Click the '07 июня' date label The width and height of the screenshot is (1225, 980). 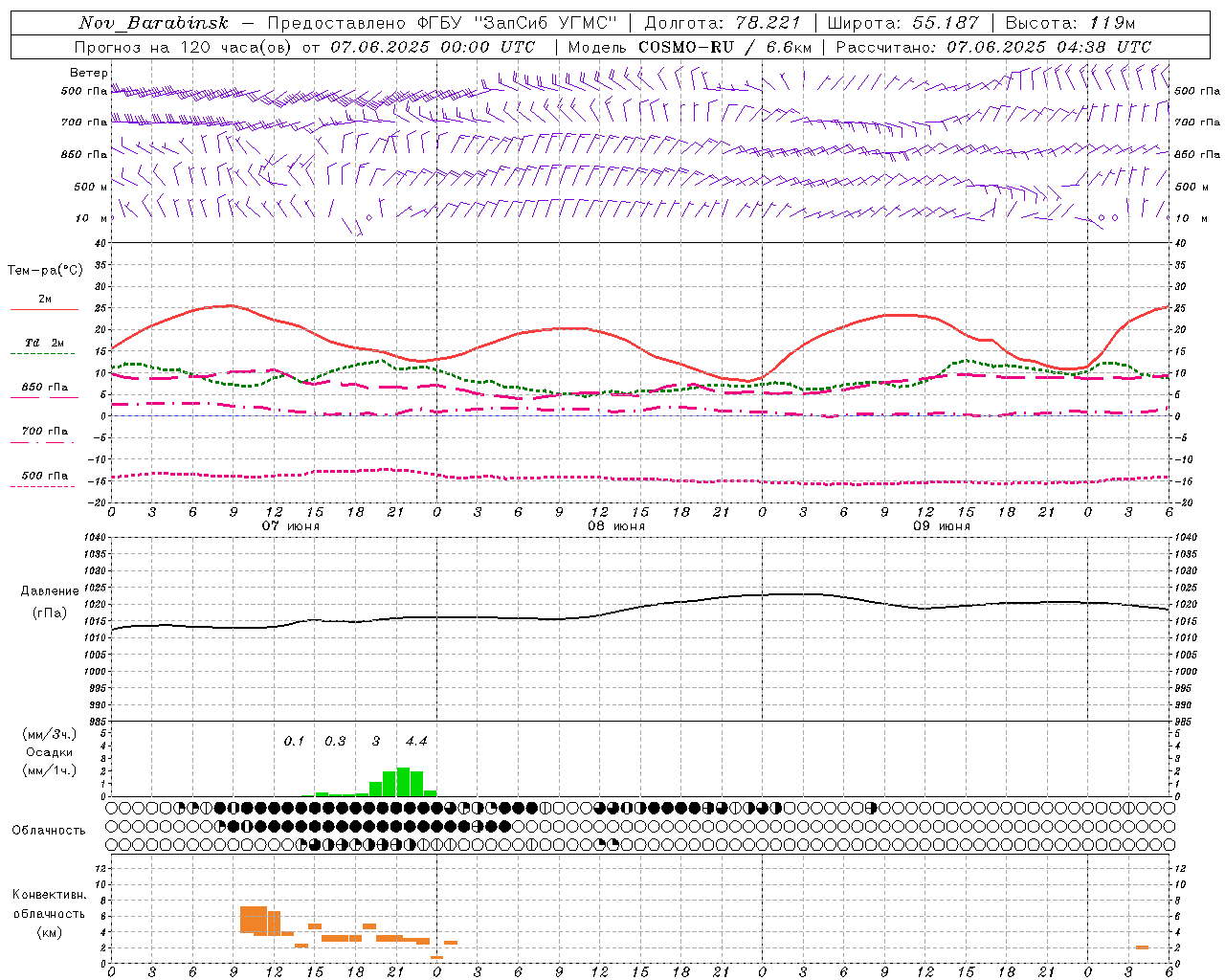291,526
